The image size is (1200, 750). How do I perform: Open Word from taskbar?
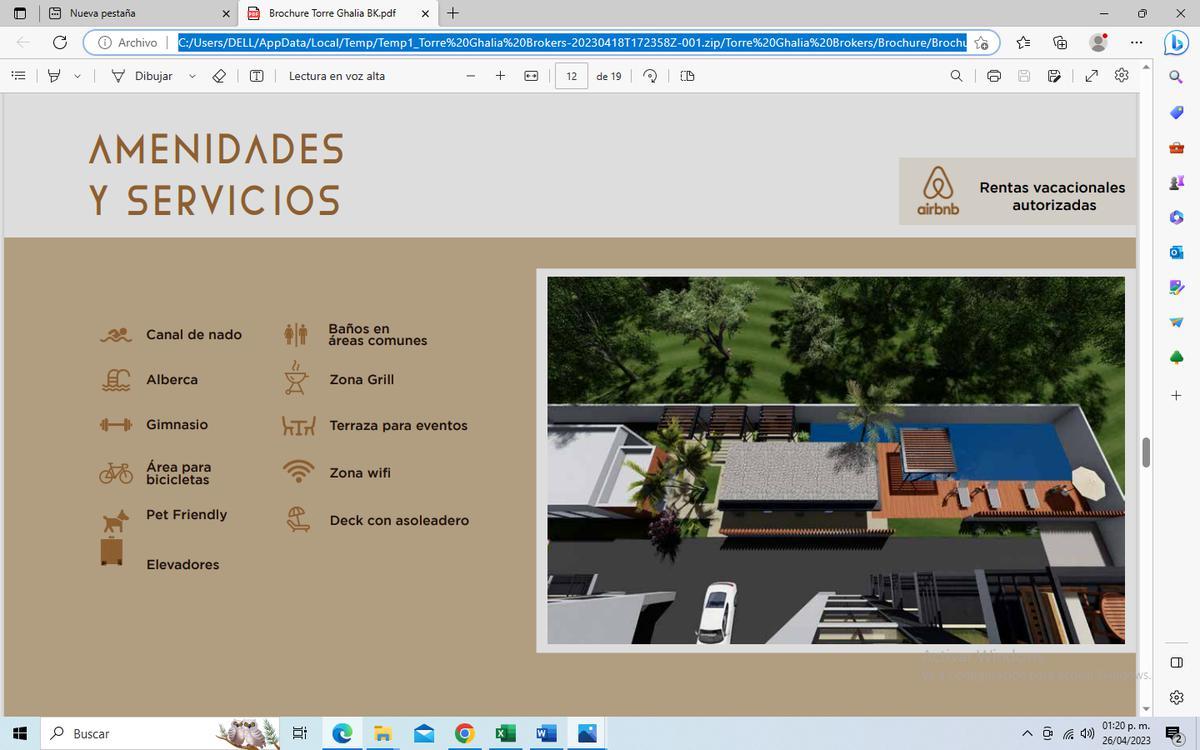click(546, 733)
